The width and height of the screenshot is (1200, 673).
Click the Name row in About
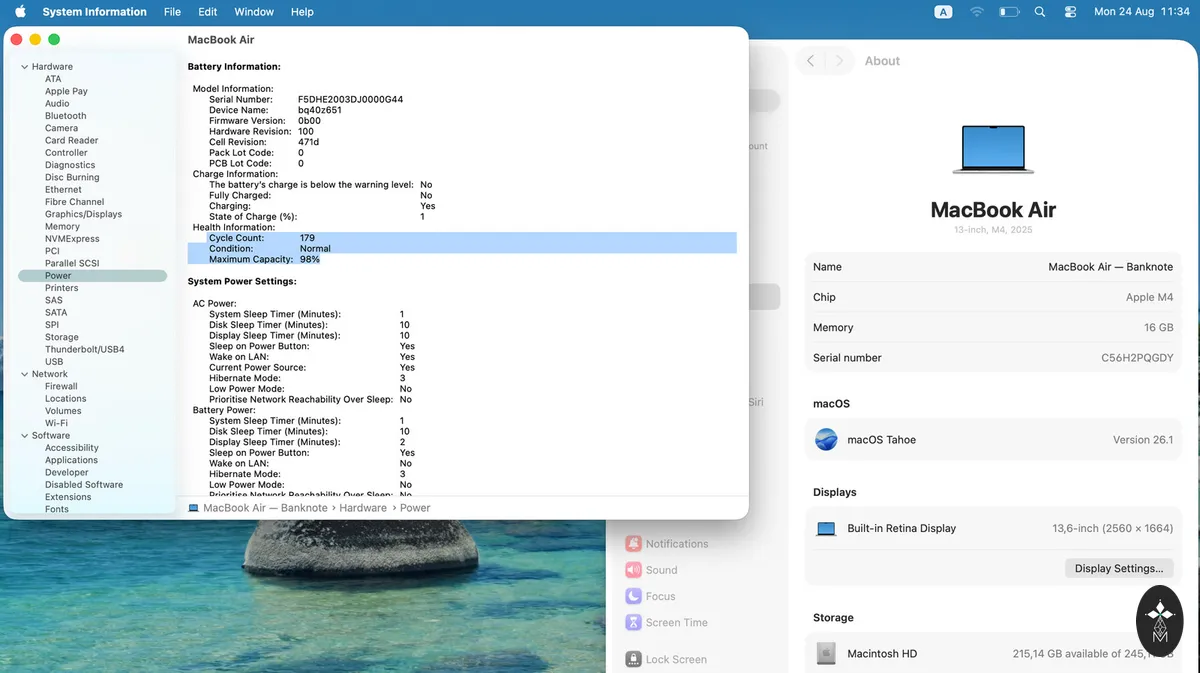point(993,267)
